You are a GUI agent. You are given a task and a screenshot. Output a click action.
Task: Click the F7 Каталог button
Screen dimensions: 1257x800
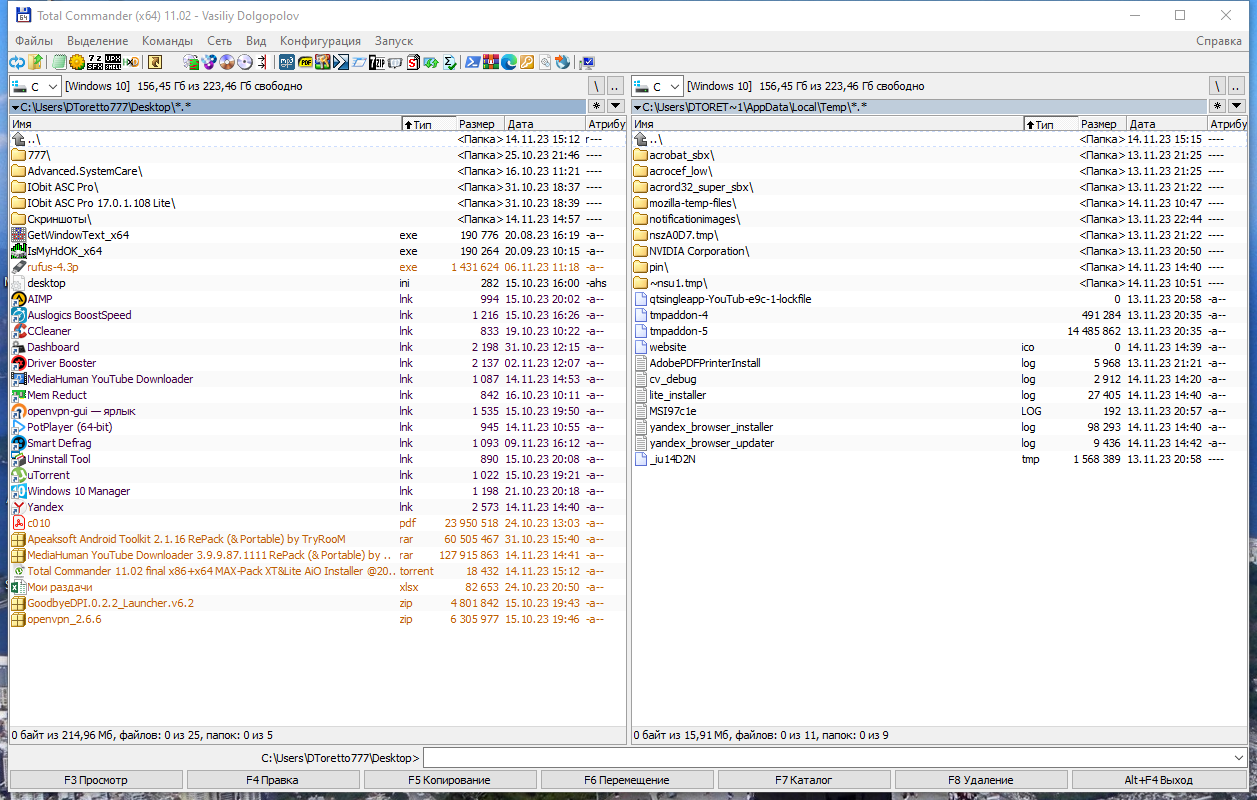pyautogui.click(x=803, y=780)
